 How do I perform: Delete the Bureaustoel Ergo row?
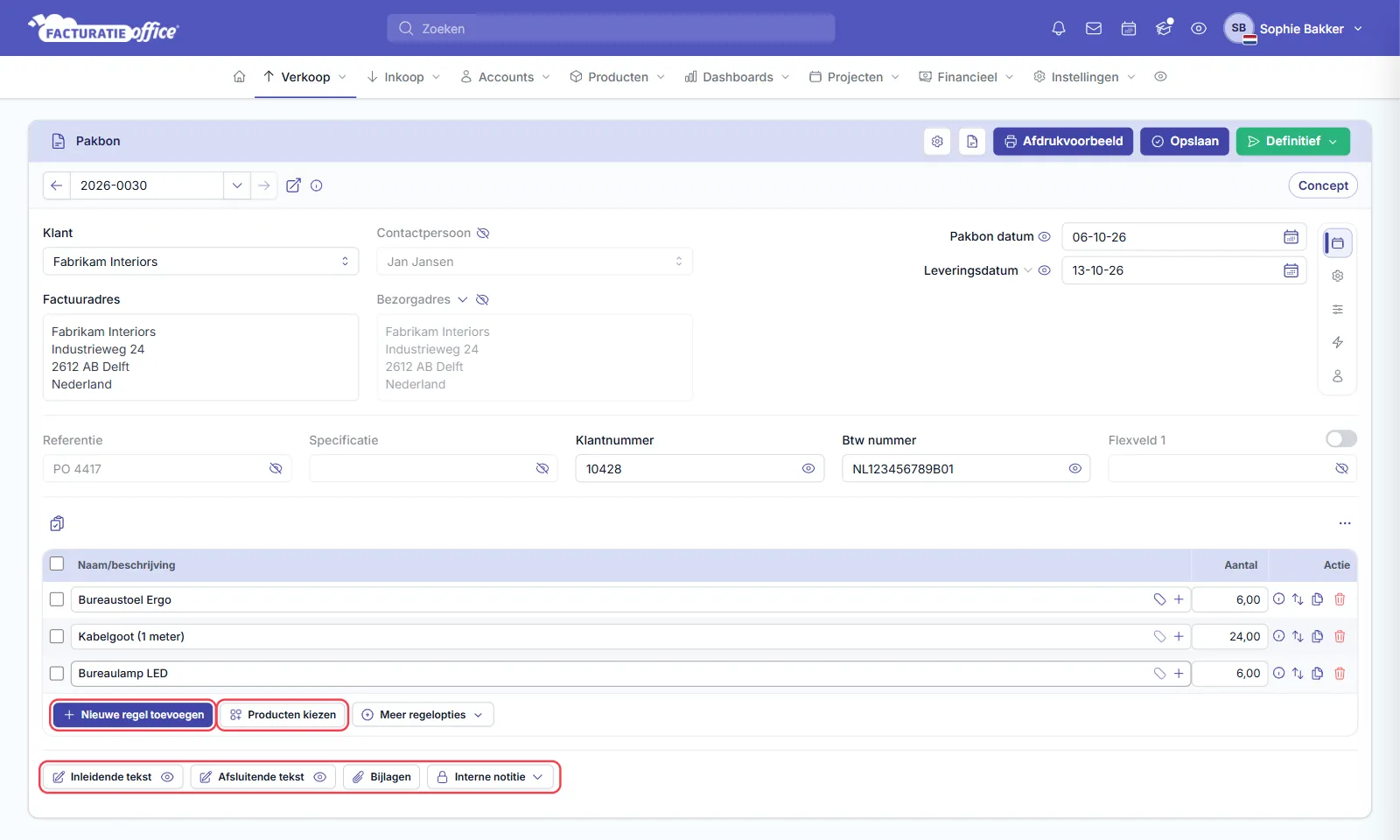[1340, 599]
